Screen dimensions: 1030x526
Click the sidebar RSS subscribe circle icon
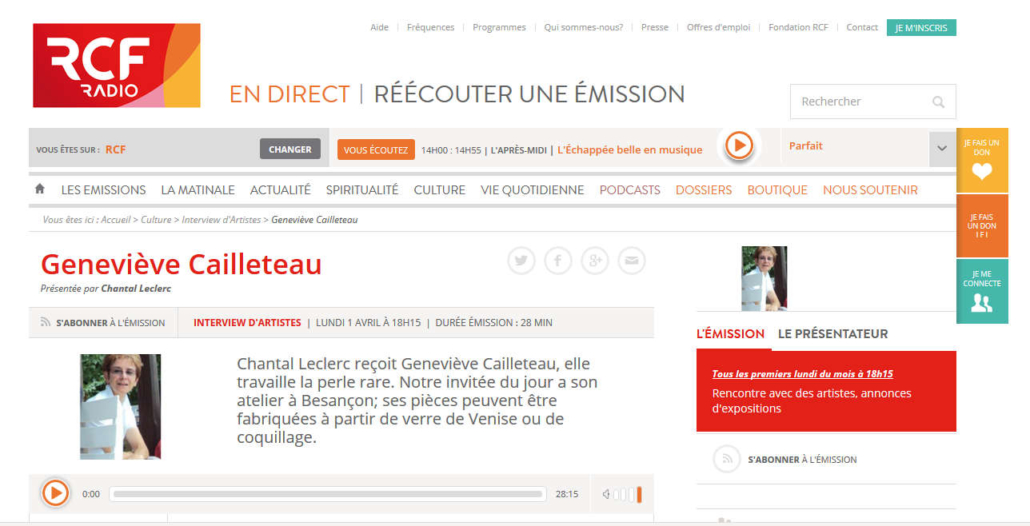tap(727, 459)
